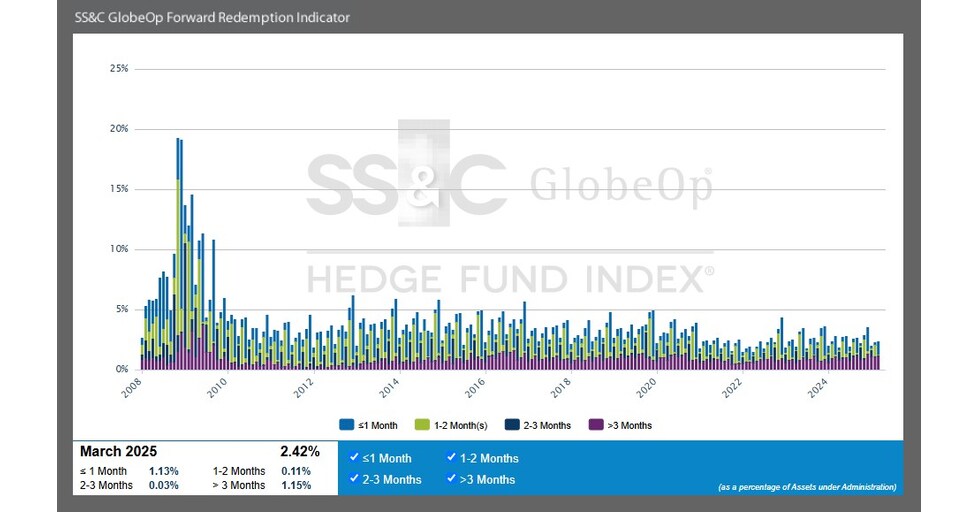Click the ≤1 Month blue legend swatch

click(x=346, y=425)
